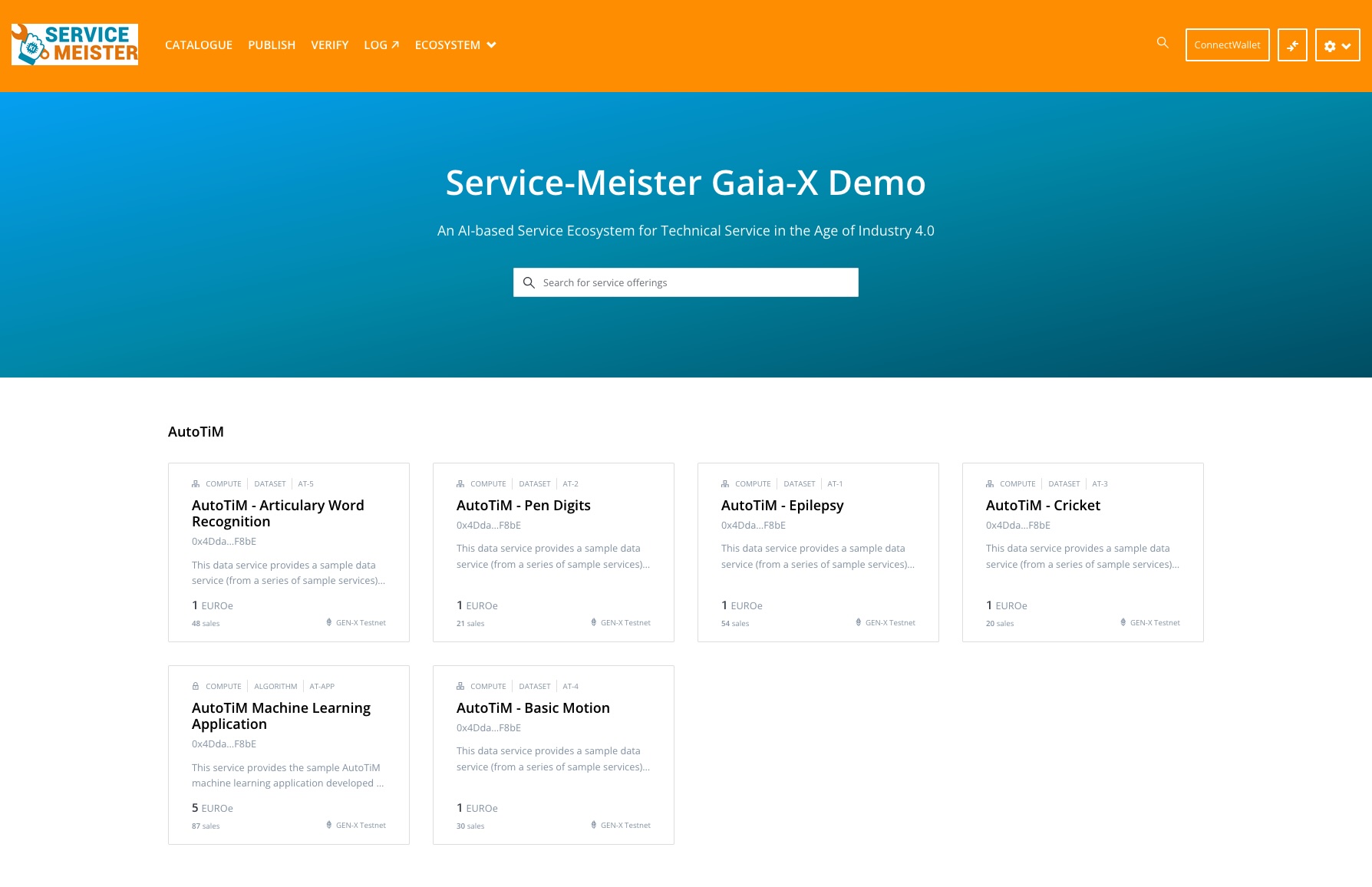This screenshot has height=887, width=1372.
Task: Click the search field magnifier icon
Action: [x=529, y=282]
